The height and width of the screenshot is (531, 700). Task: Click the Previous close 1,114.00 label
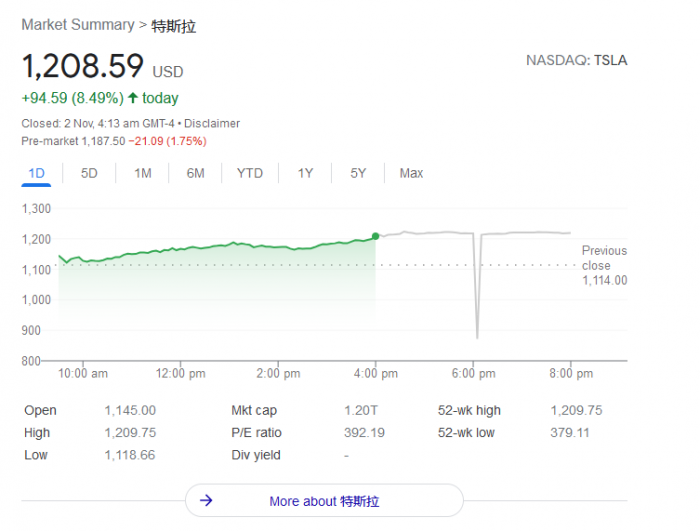pyautogui.click(x=604, y=265)
